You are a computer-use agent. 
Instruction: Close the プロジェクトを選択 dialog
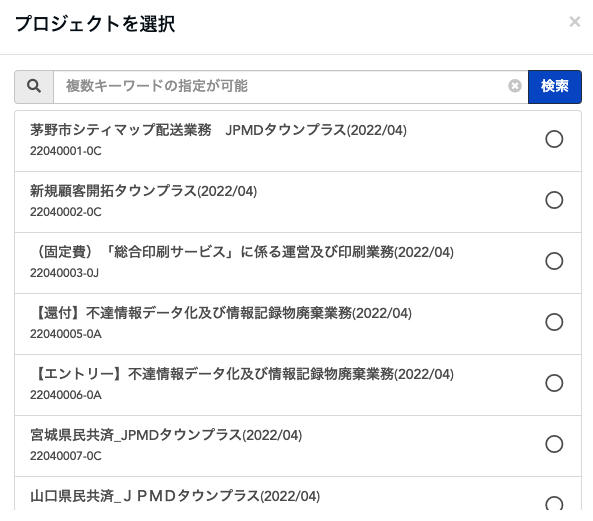[x=575, y=22]
